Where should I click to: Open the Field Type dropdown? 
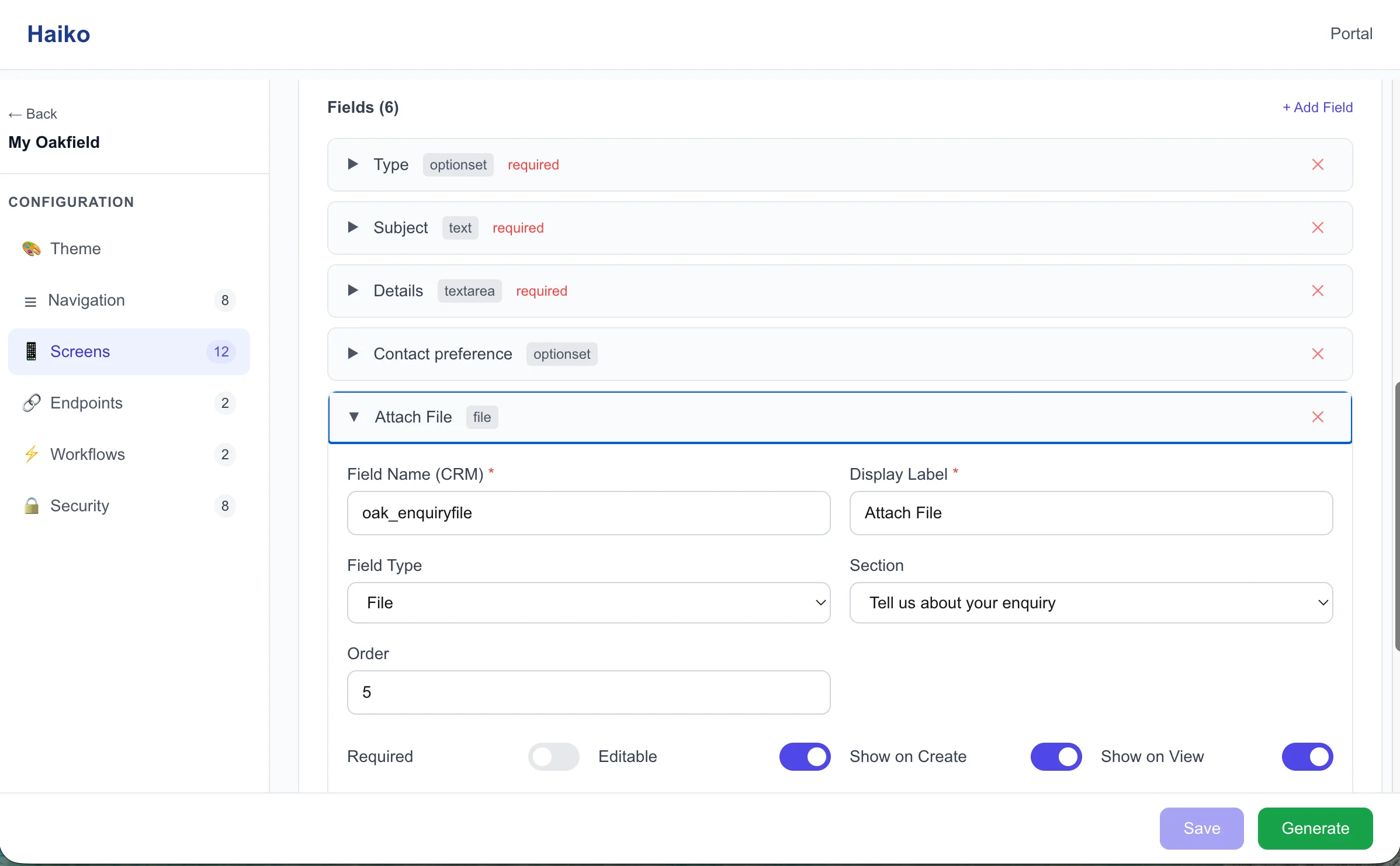588,602
